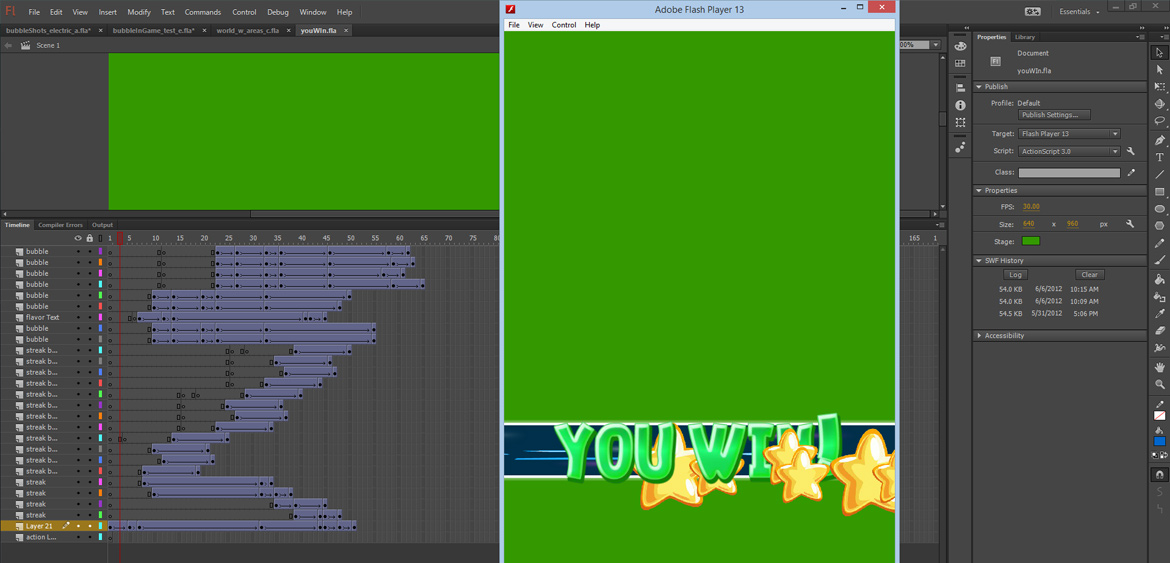This screenshot has height=563, width=1170.
Task: Select the Pen tool
Action: tap(1159, 140)
